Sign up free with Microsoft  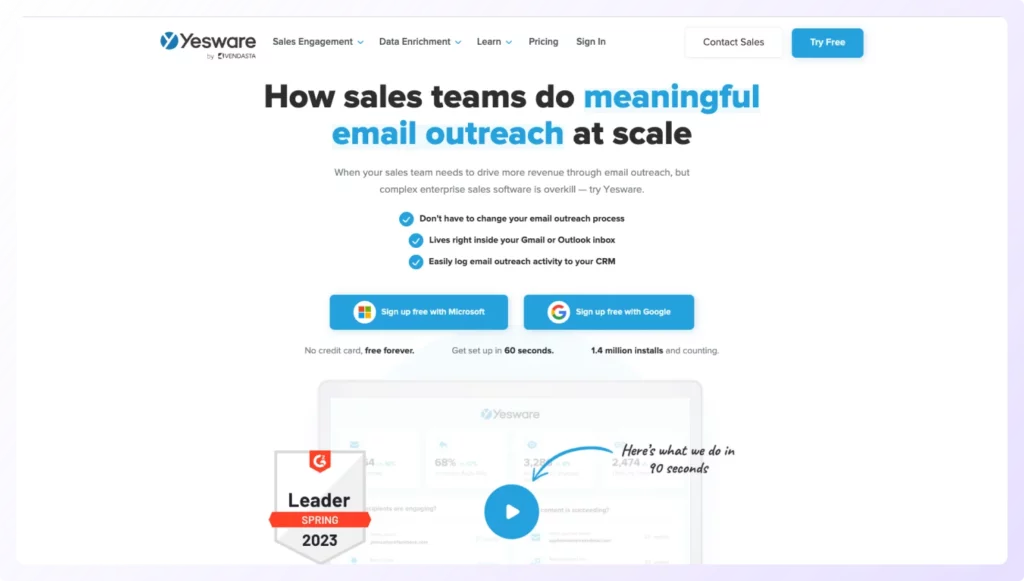click(x=419, y=312)
